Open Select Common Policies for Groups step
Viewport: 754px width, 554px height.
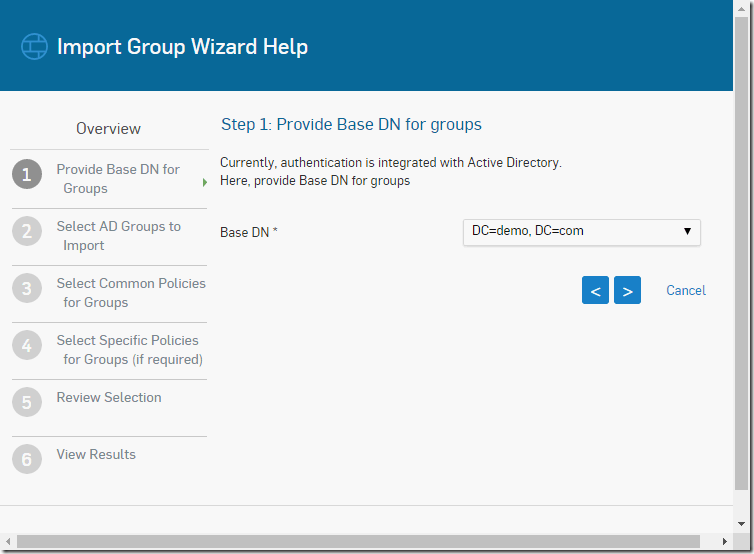pos(131,292)
